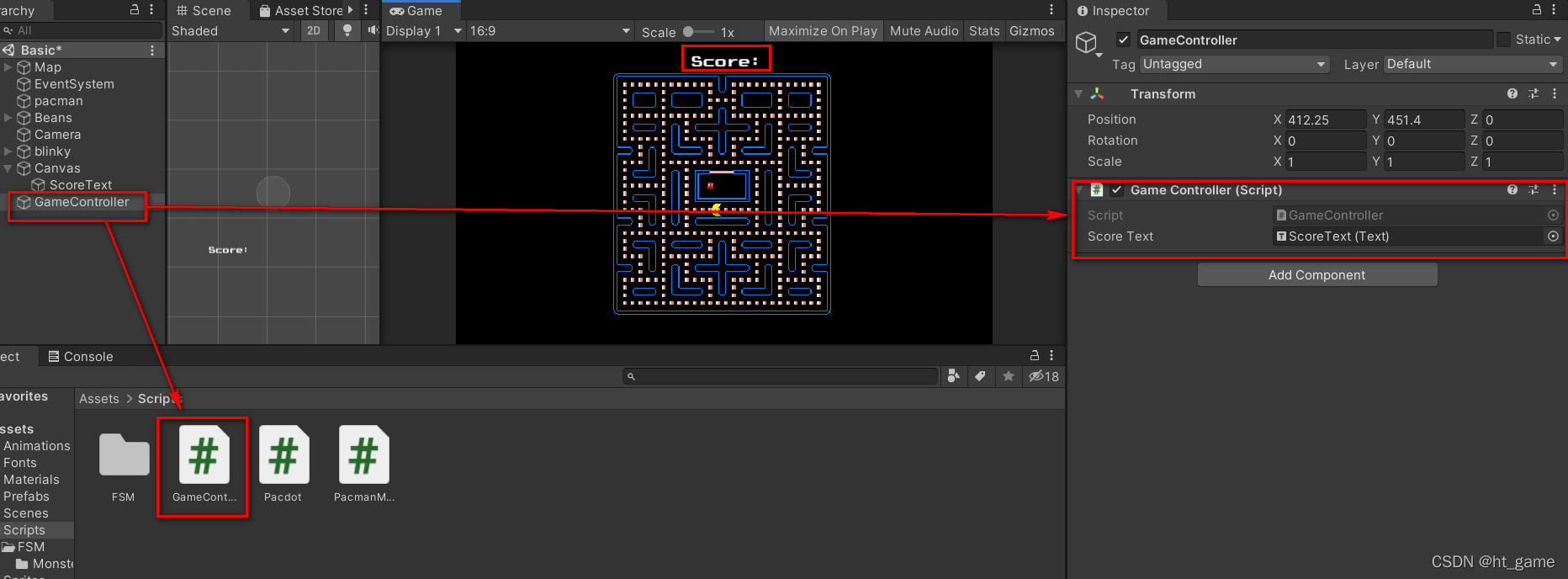Collapse the Game Controller script component
This screenshot has width=1568, height=579.
coord(1080,190)
